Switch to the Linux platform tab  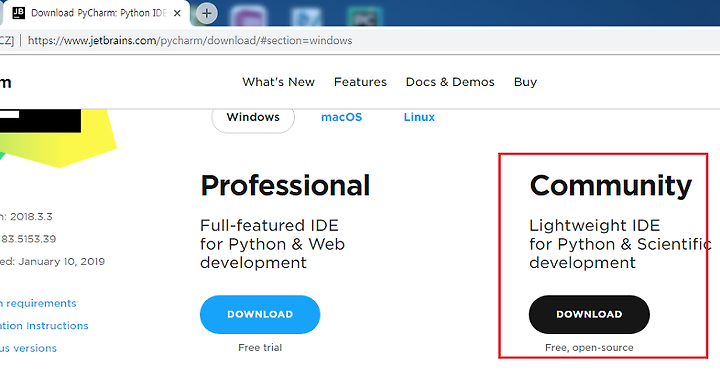[419, 118]
